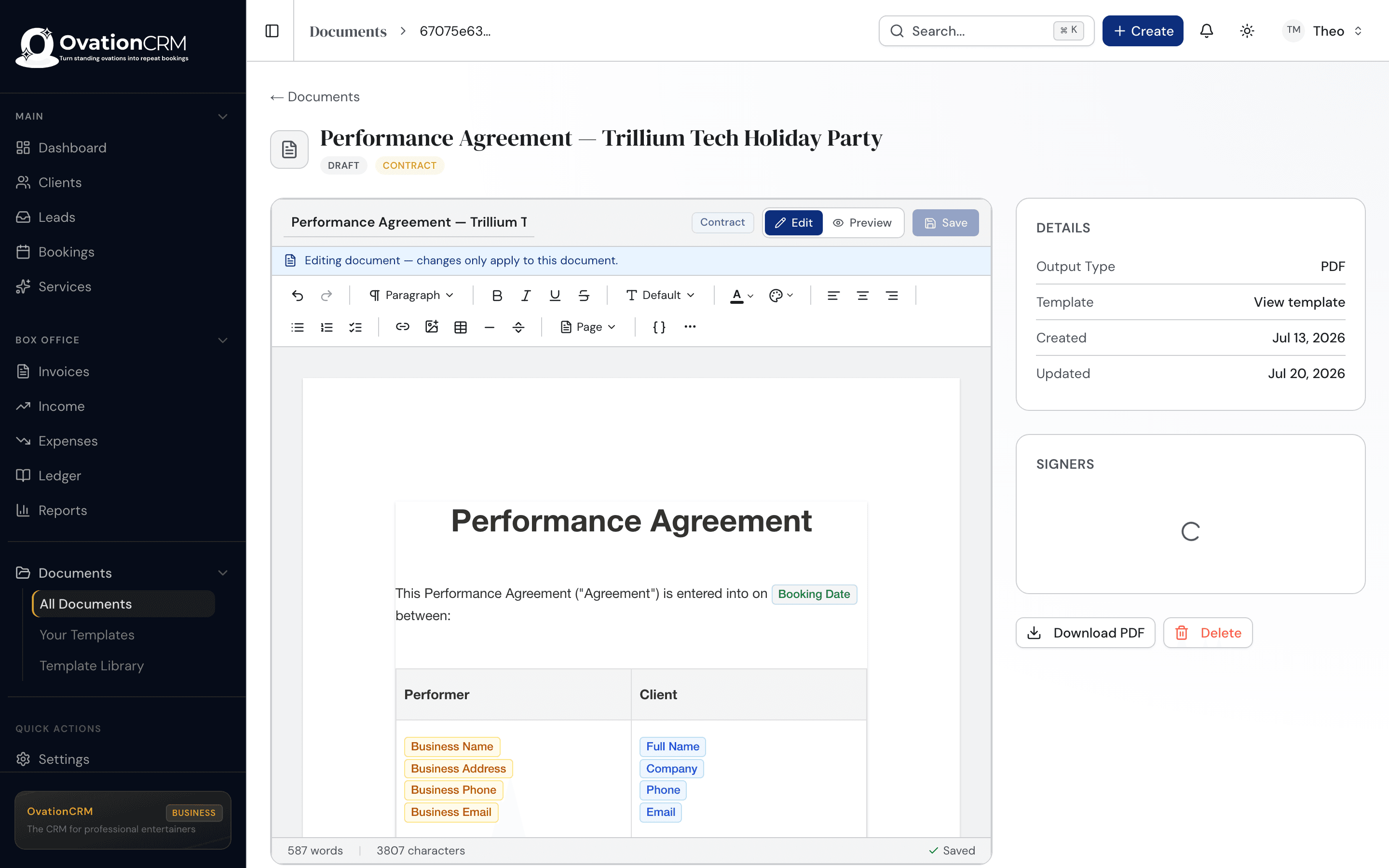Delete this document
Screen dimensions: 1389x868
pos(1208,633)
